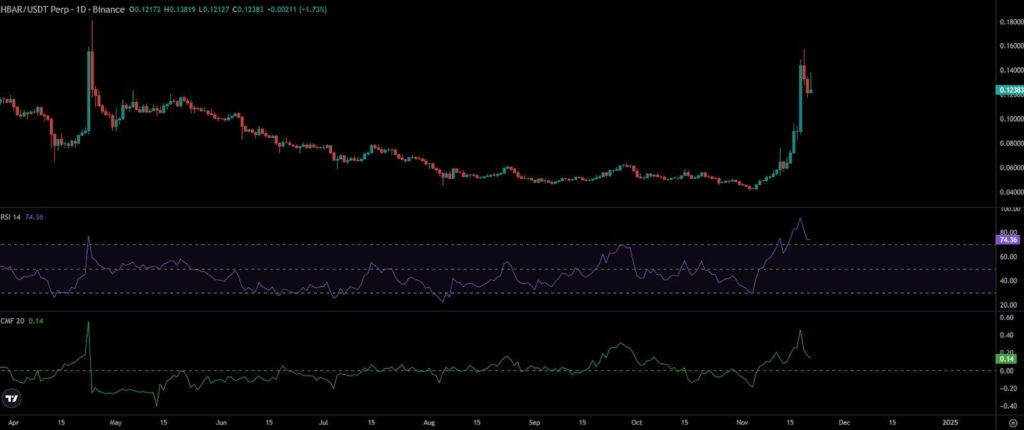The height and width of the screenshot is (430, 1024).
Task: Select the RSI 14 indicator legend
Action: [11, 216]
